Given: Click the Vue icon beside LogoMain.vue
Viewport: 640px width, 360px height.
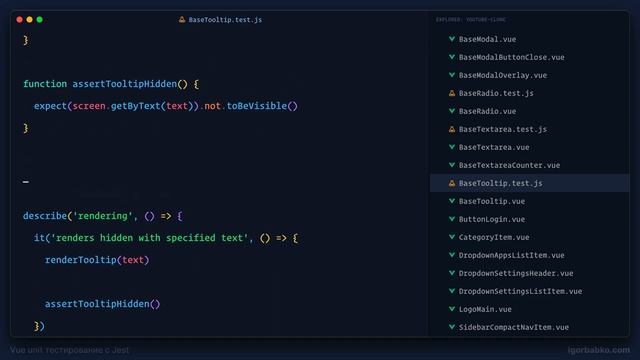Looking at the screenshot, I should [452, 309].
